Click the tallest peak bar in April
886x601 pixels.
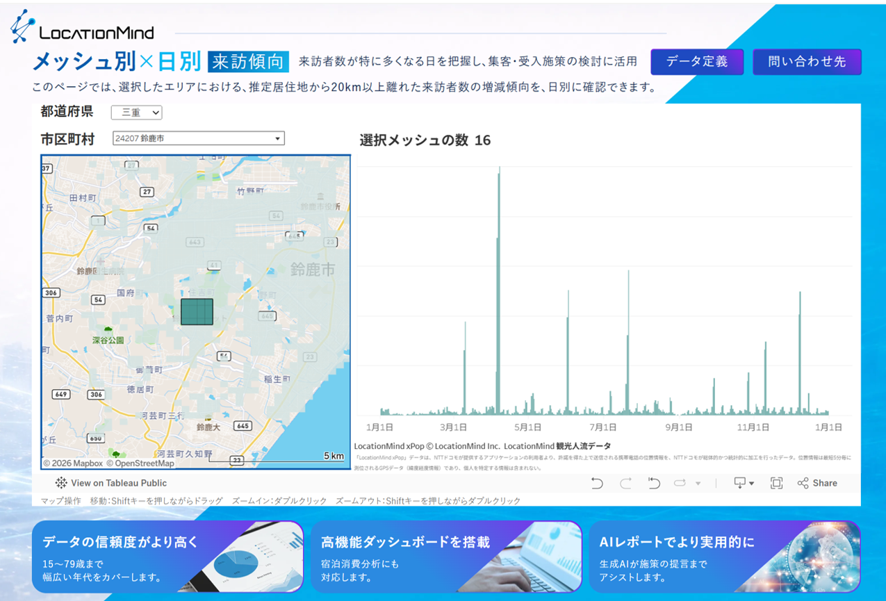(499, 290)
